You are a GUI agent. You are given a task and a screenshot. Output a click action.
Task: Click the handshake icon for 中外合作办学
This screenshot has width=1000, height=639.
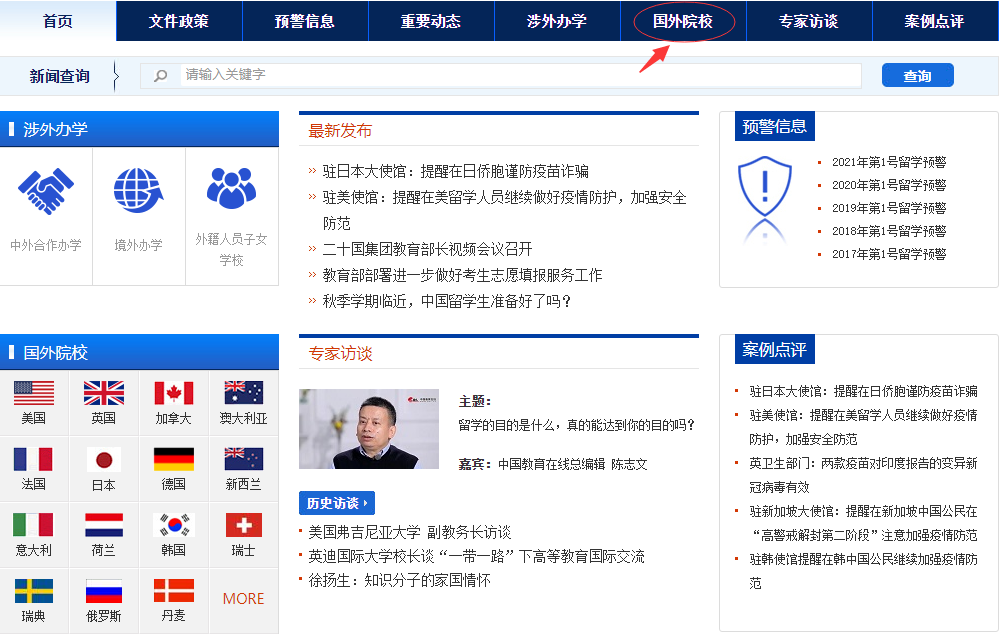(x=46, y=191)
